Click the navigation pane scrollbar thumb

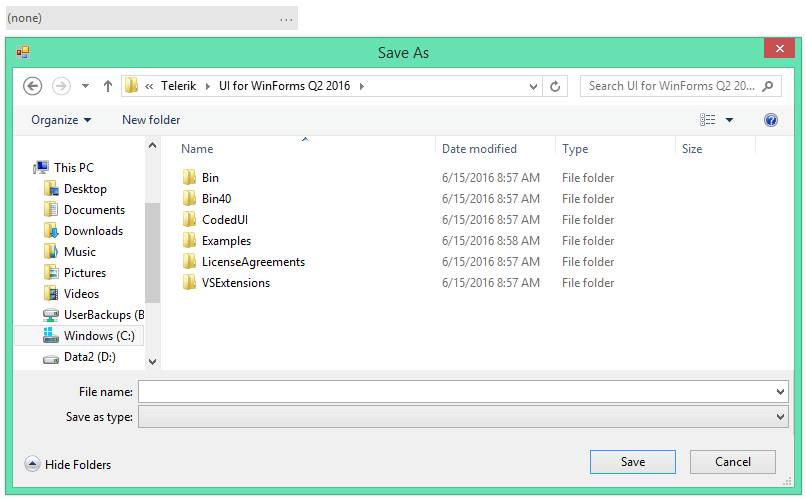click(x=152, y=253)
